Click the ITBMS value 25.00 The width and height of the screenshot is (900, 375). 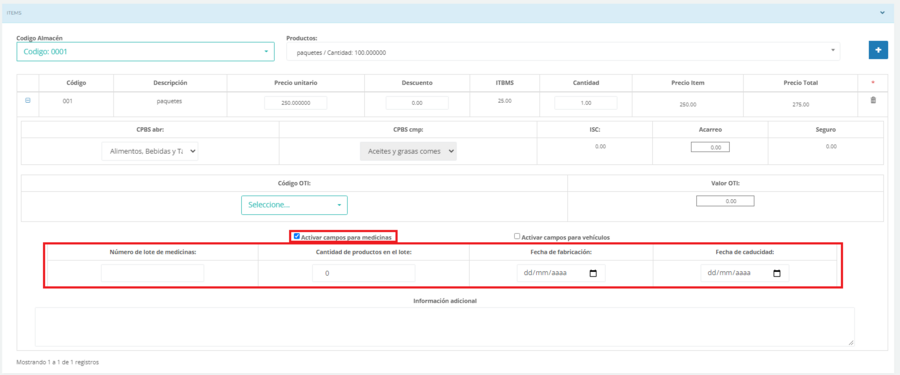click(505, 100)
